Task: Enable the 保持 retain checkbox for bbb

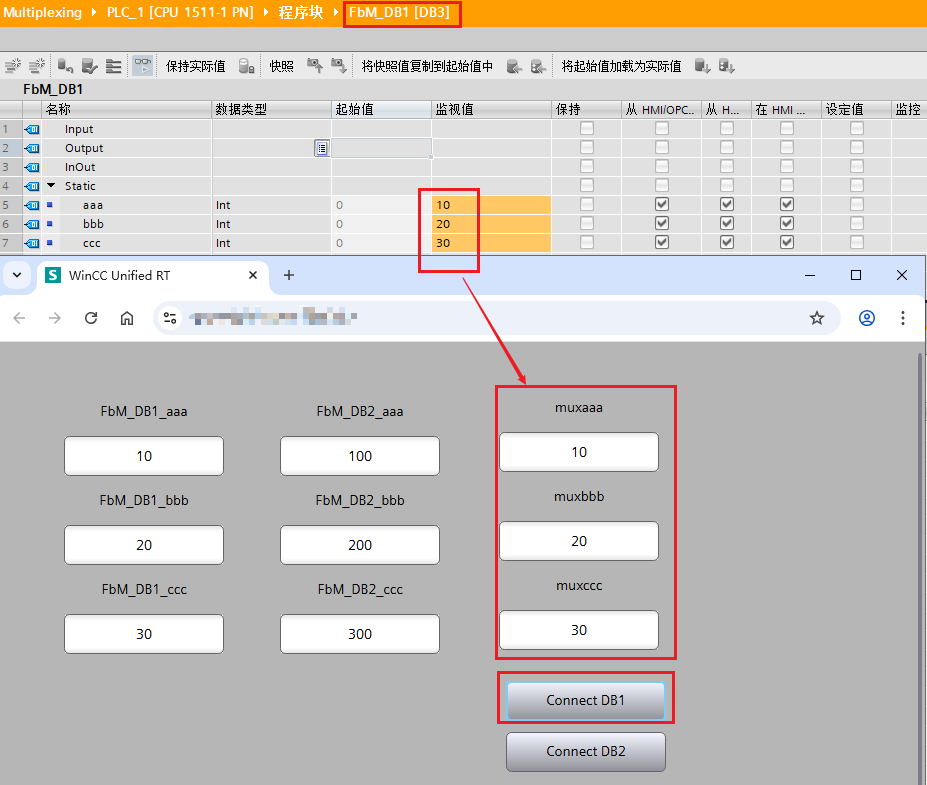Action: [587, 224]
